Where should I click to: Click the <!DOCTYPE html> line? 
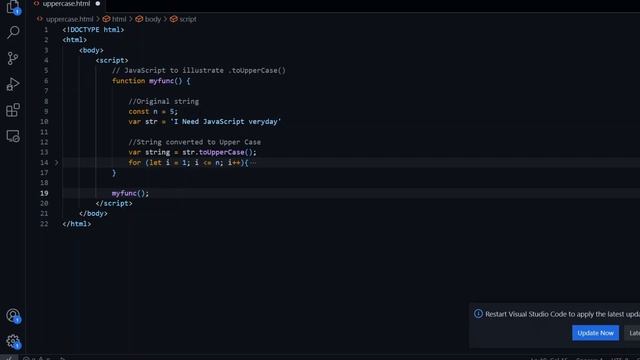(93, 30)
